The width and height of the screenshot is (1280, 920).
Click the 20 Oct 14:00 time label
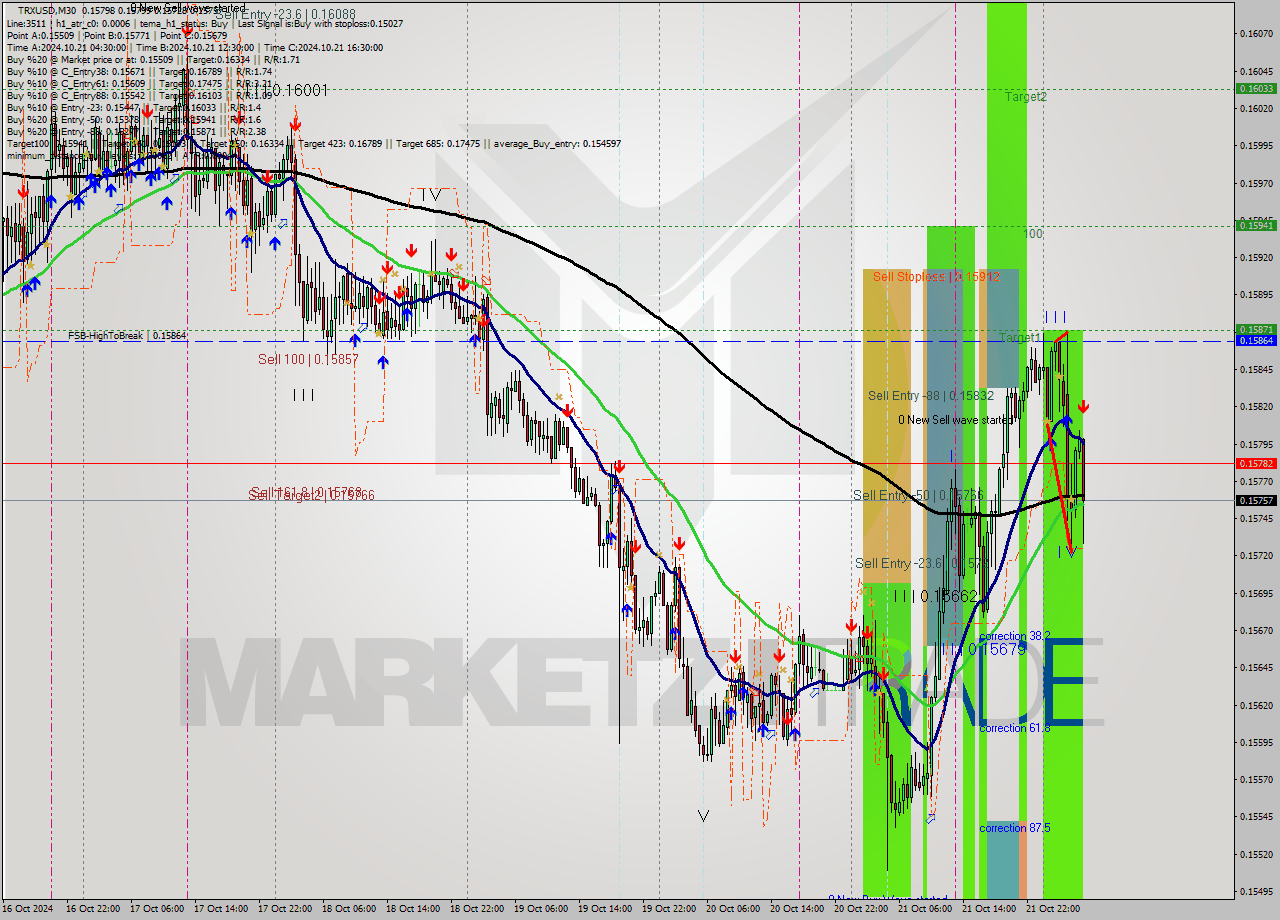[799, 909]
